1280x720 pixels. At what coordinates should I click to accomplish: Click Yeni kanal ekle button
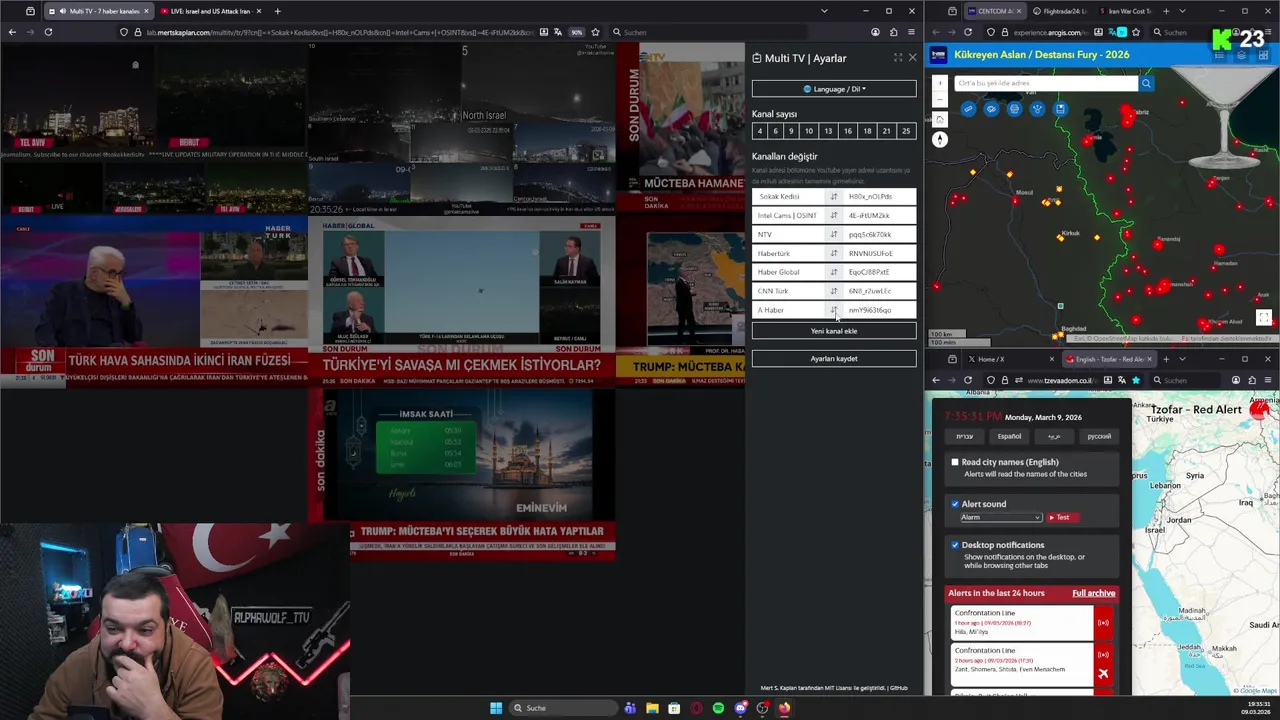834,331
